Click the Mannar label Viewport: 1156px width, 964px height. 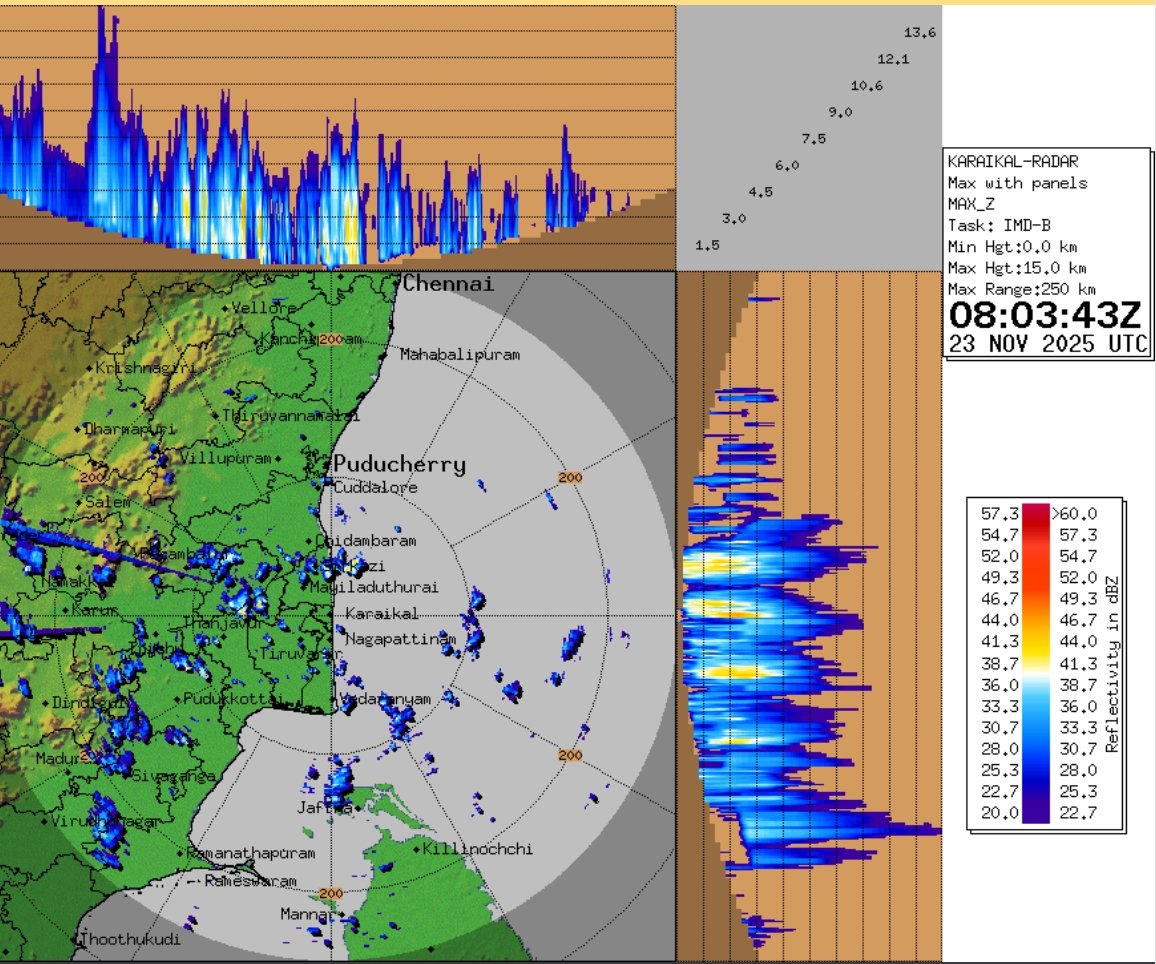(x=307, y=915)
